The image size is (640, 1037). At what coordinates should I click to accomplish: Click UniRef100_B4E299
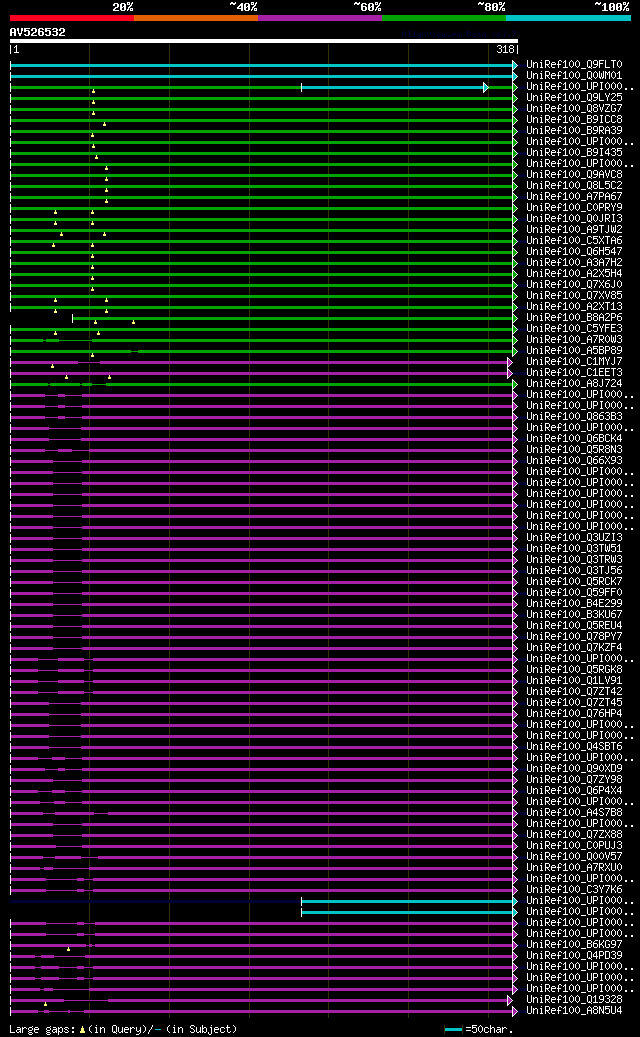point(574,603)
